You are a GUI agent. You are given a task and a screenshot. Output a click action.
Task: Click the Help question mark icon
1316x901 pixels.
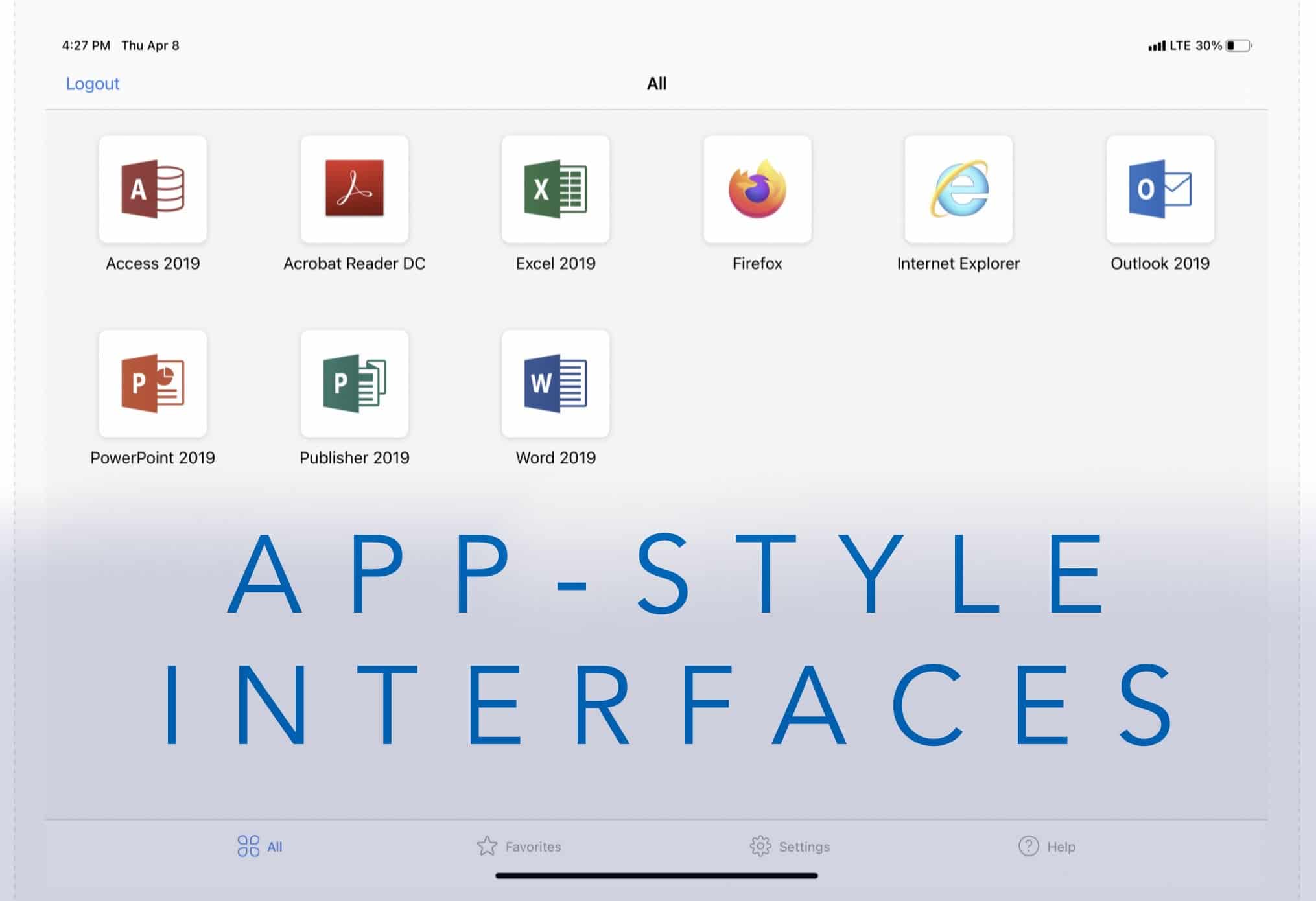point(1028,846)
